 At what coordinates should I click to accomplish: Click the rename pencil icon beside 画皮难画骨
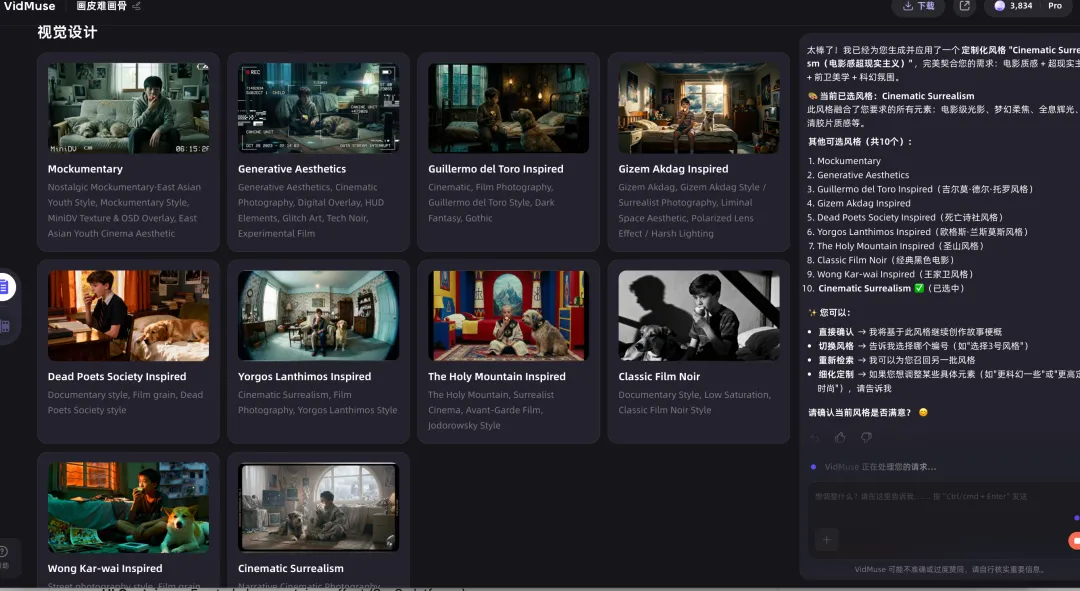(x=136, y=6)
